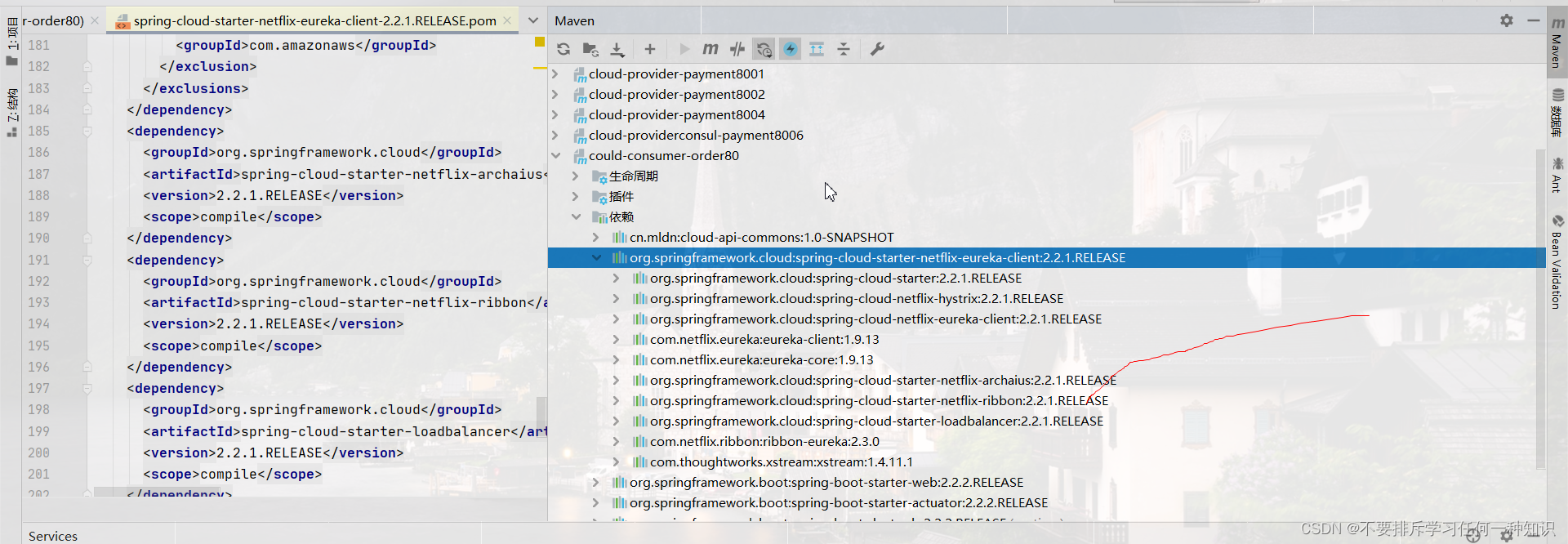1568x544 pixels.
Task: Expand cloud-provider-payment8001 module
Action: [556, 74]
